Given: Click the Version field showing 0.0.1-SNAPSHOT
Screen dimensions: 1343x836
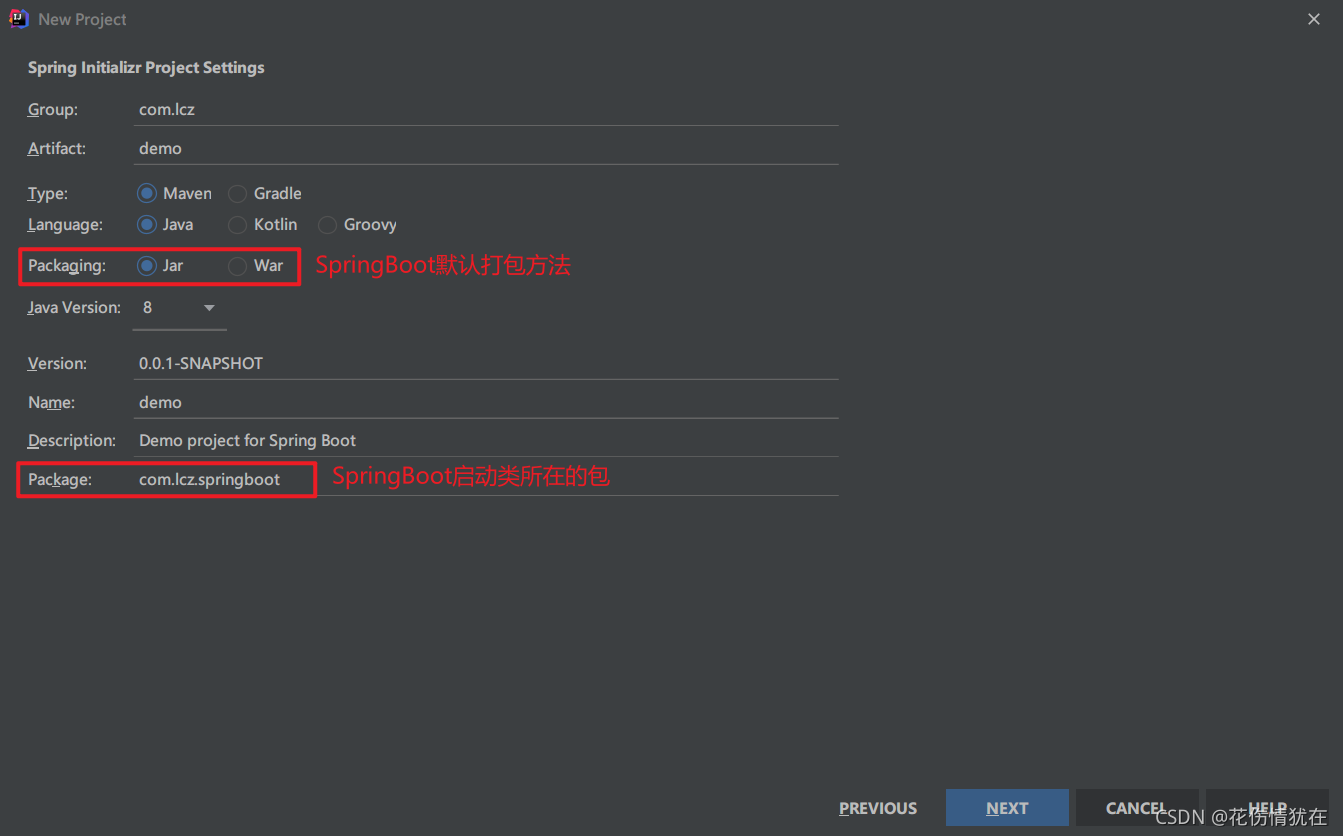Looking at the screenshot, I should point(486,363).
